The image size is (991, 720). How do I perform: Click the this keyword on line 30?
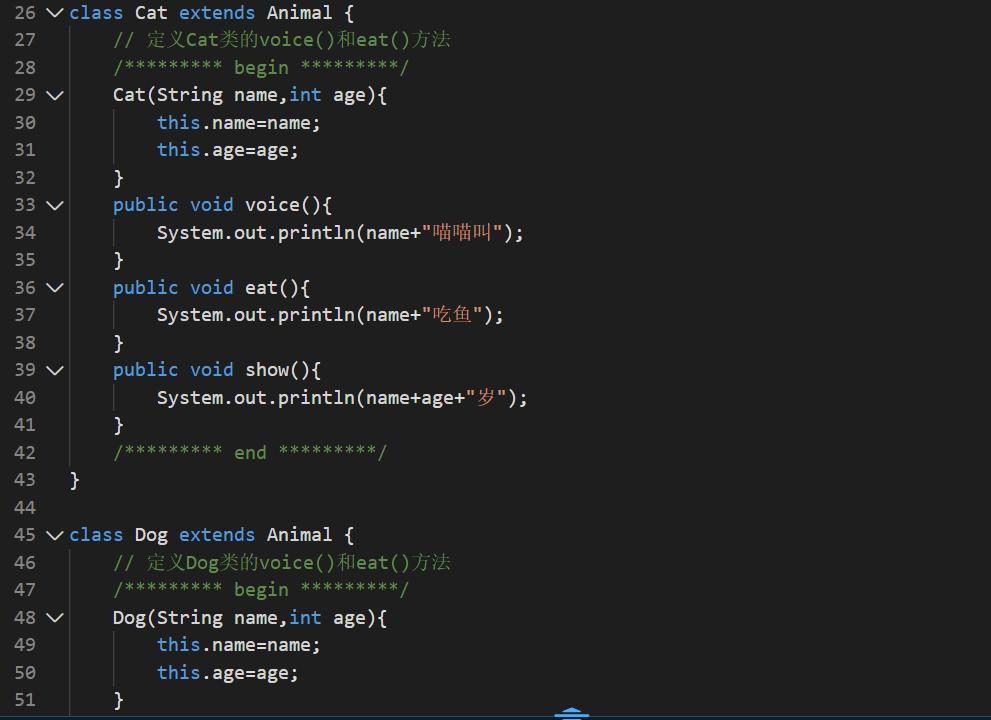point(178,122)
